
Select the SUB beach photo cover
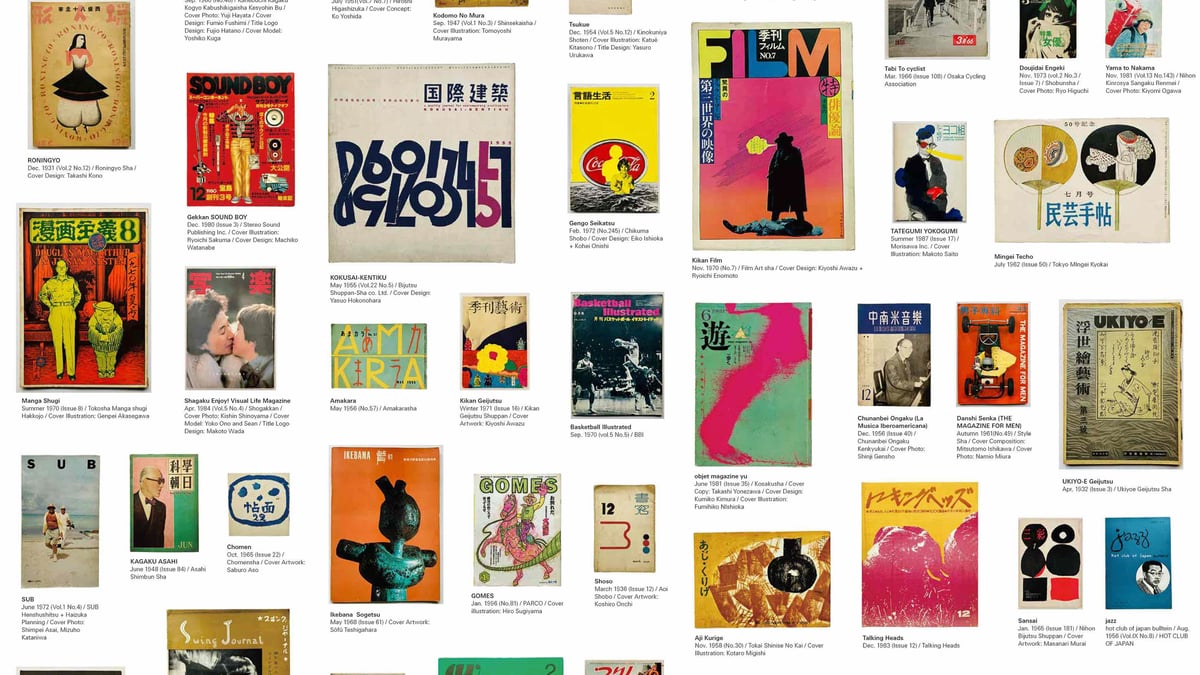[x=60, y=522]
